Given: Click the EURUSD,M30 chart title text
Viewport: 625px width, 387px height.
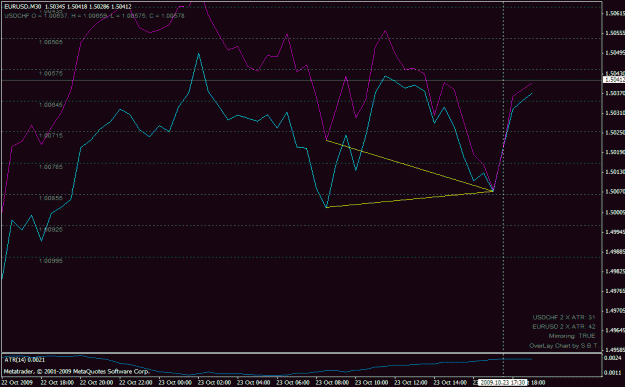Looking at the screenshot, I should [68, 7].
